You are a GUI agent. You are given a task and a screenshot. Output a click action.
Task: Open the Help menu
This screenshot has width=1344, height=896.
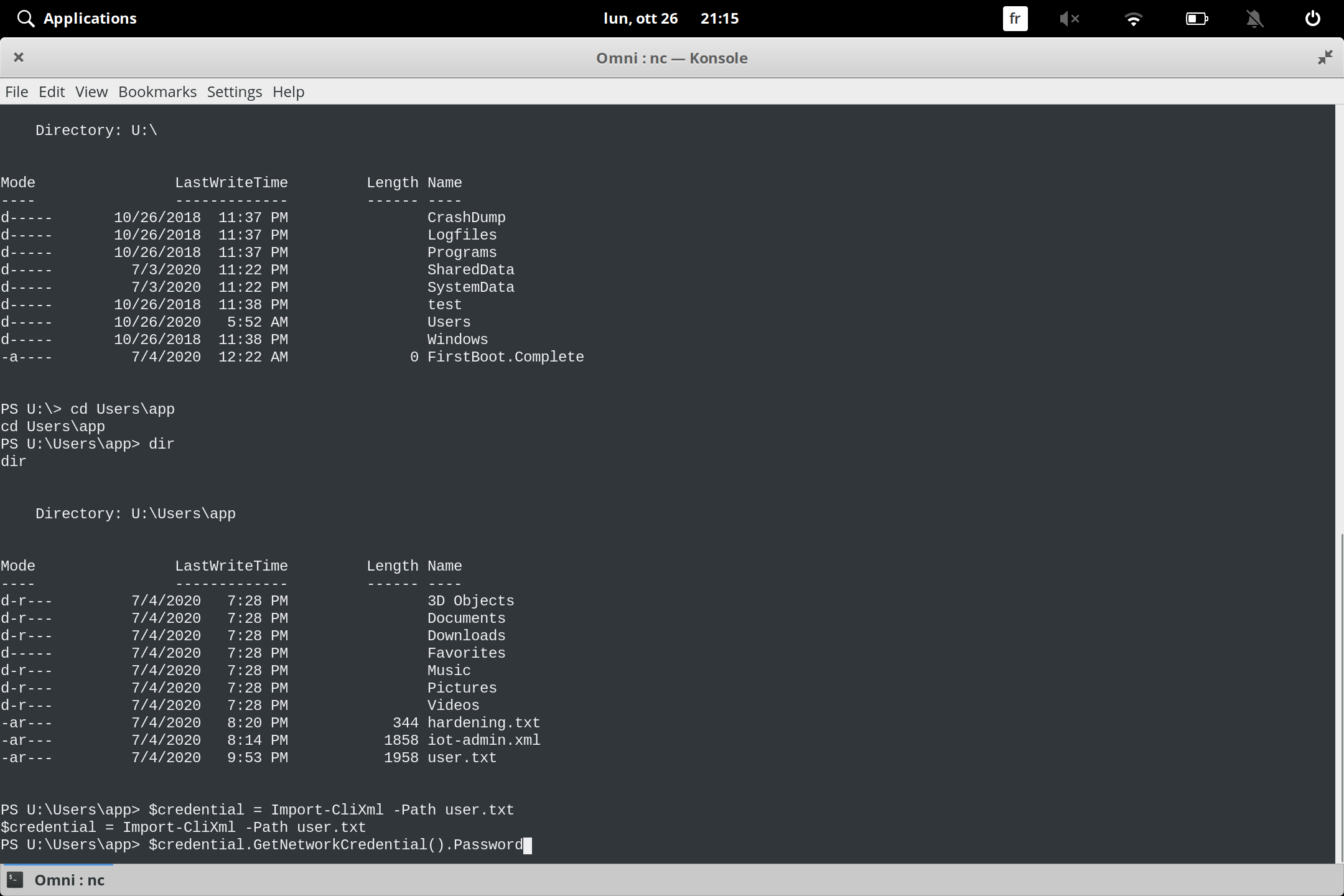coord(287,91)
